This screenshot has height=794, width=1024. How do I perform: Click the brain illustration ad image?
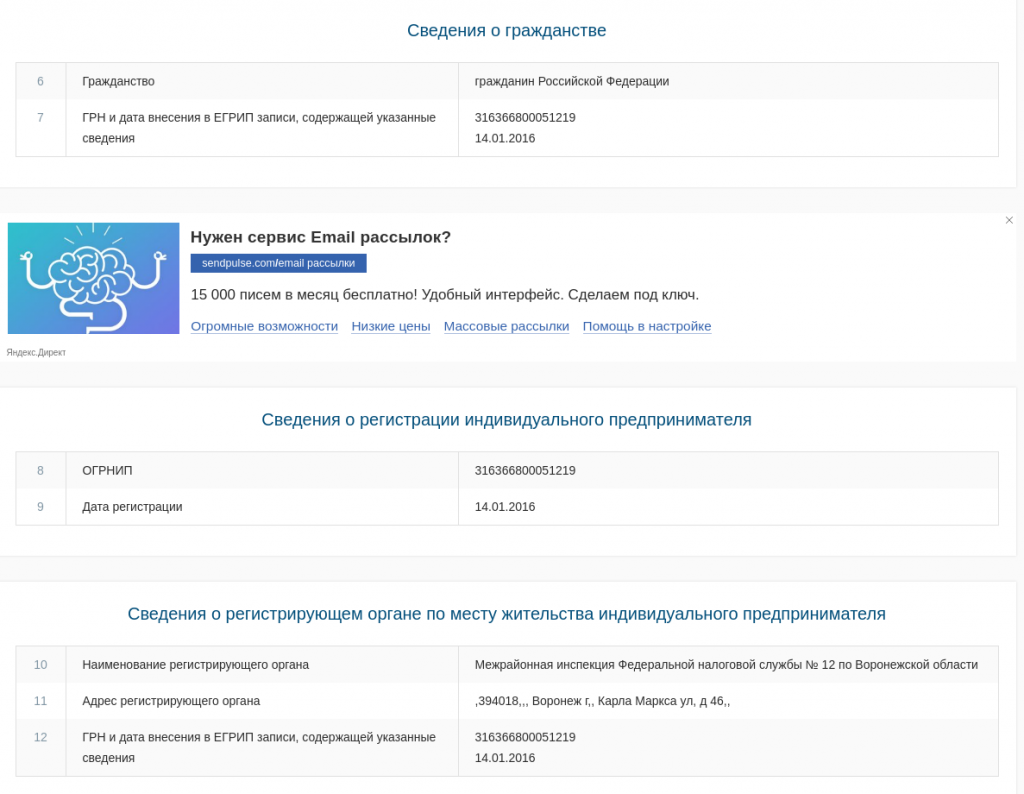(x=93, y=278)
